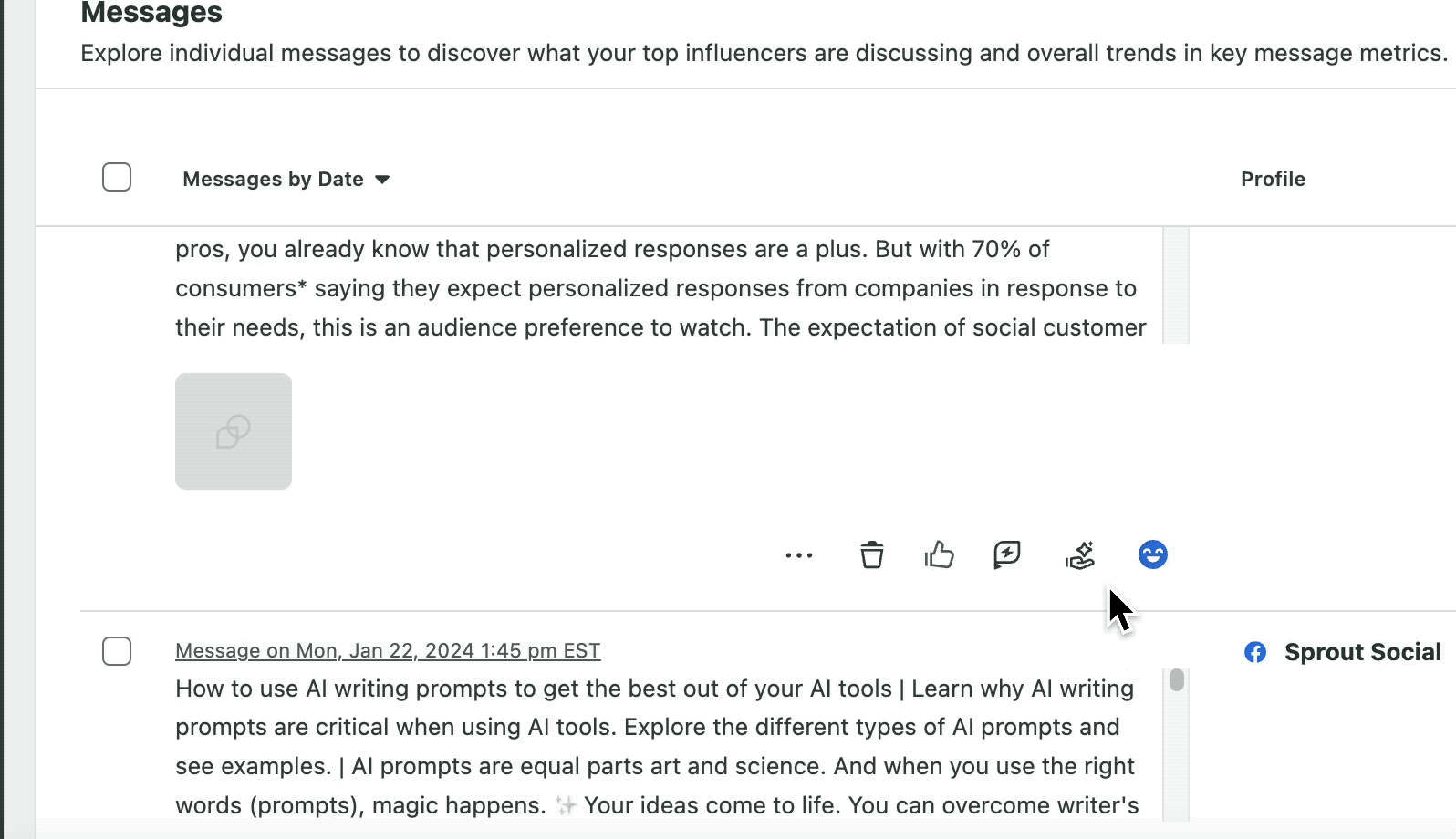Open the gray link attachment placeholder thumbnail
This screenshot has width=1456, height=839.
[234, 431]
